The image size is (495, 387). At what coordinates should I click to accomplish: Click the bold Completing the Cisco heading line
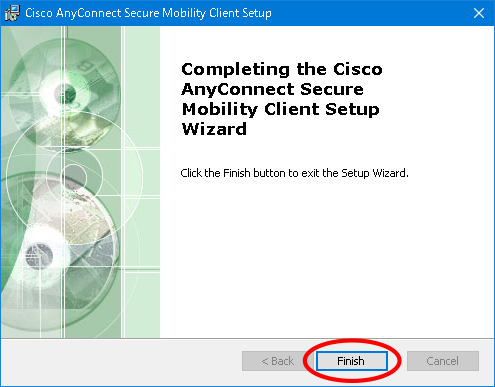tap(282, 69)
